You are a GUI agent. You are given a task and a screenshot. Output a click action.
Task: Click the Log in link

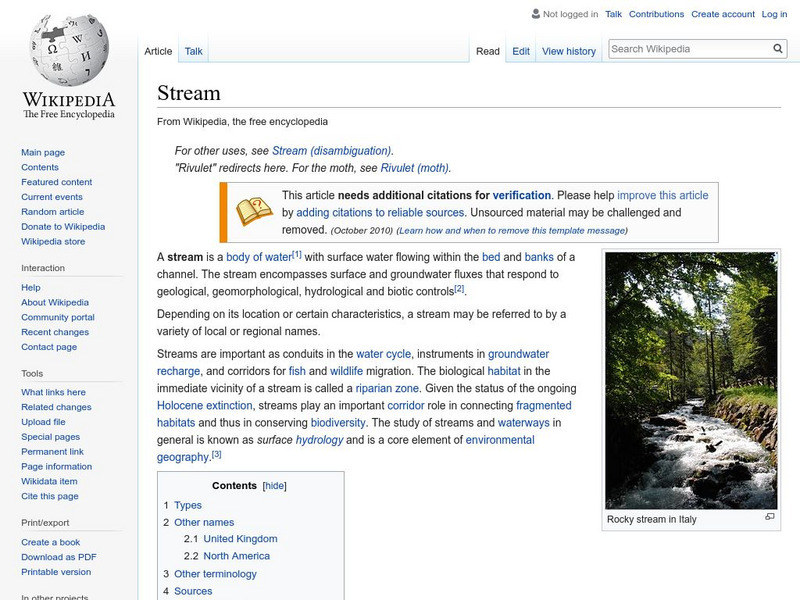[774, 14]
